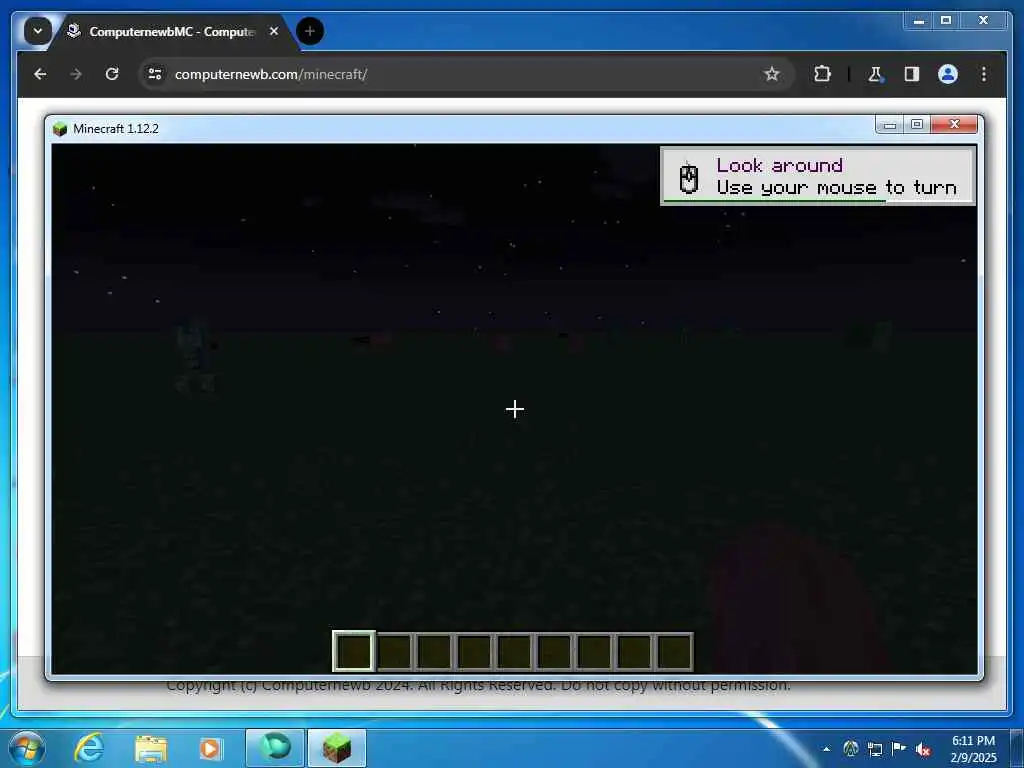
Task: Open site information icon in address bar
Action: 155,74
